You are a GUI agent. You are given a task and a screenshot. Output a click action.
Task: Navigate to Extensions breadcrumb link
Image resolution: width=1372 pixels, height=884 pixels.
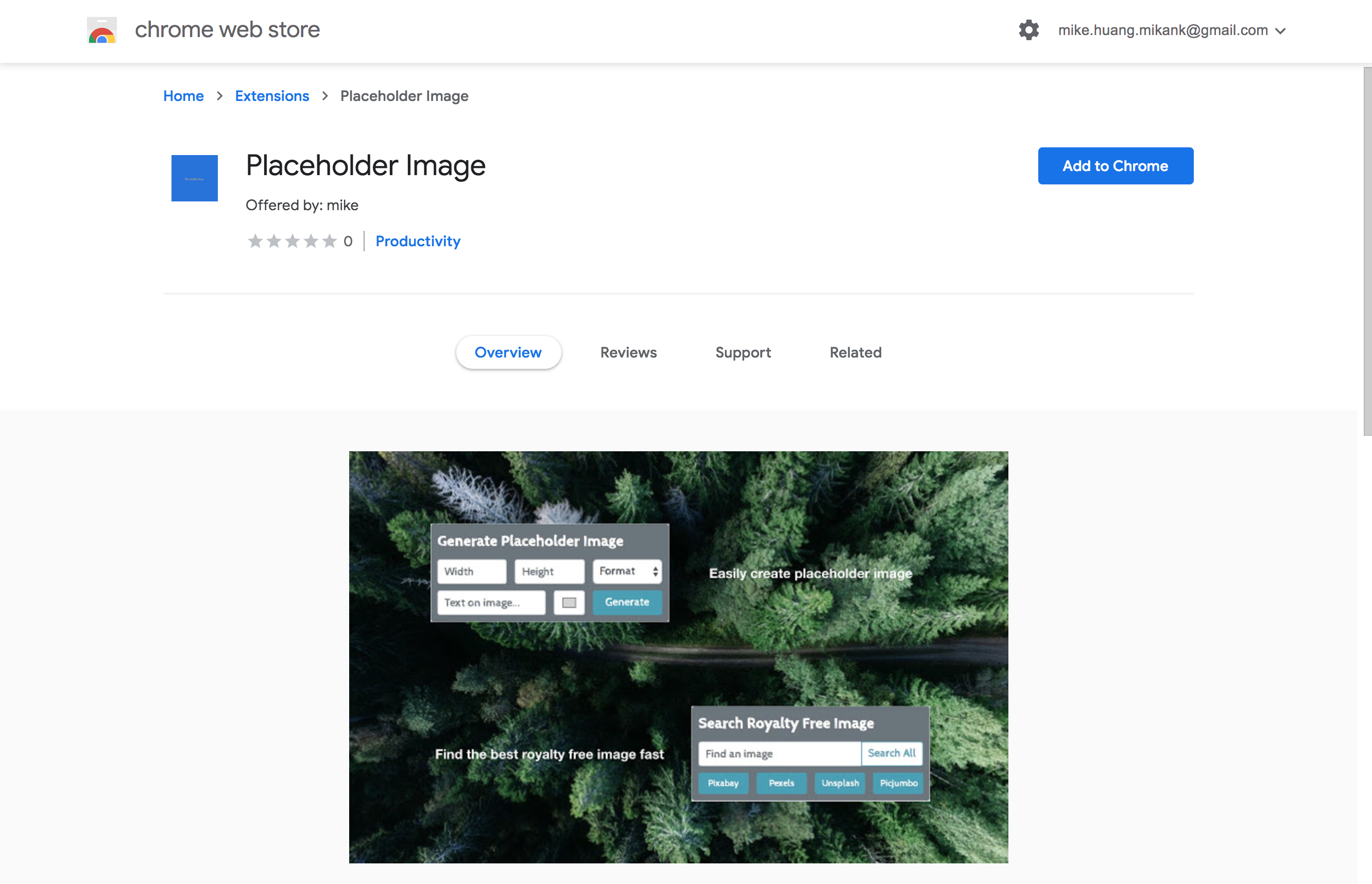(272, 96)
